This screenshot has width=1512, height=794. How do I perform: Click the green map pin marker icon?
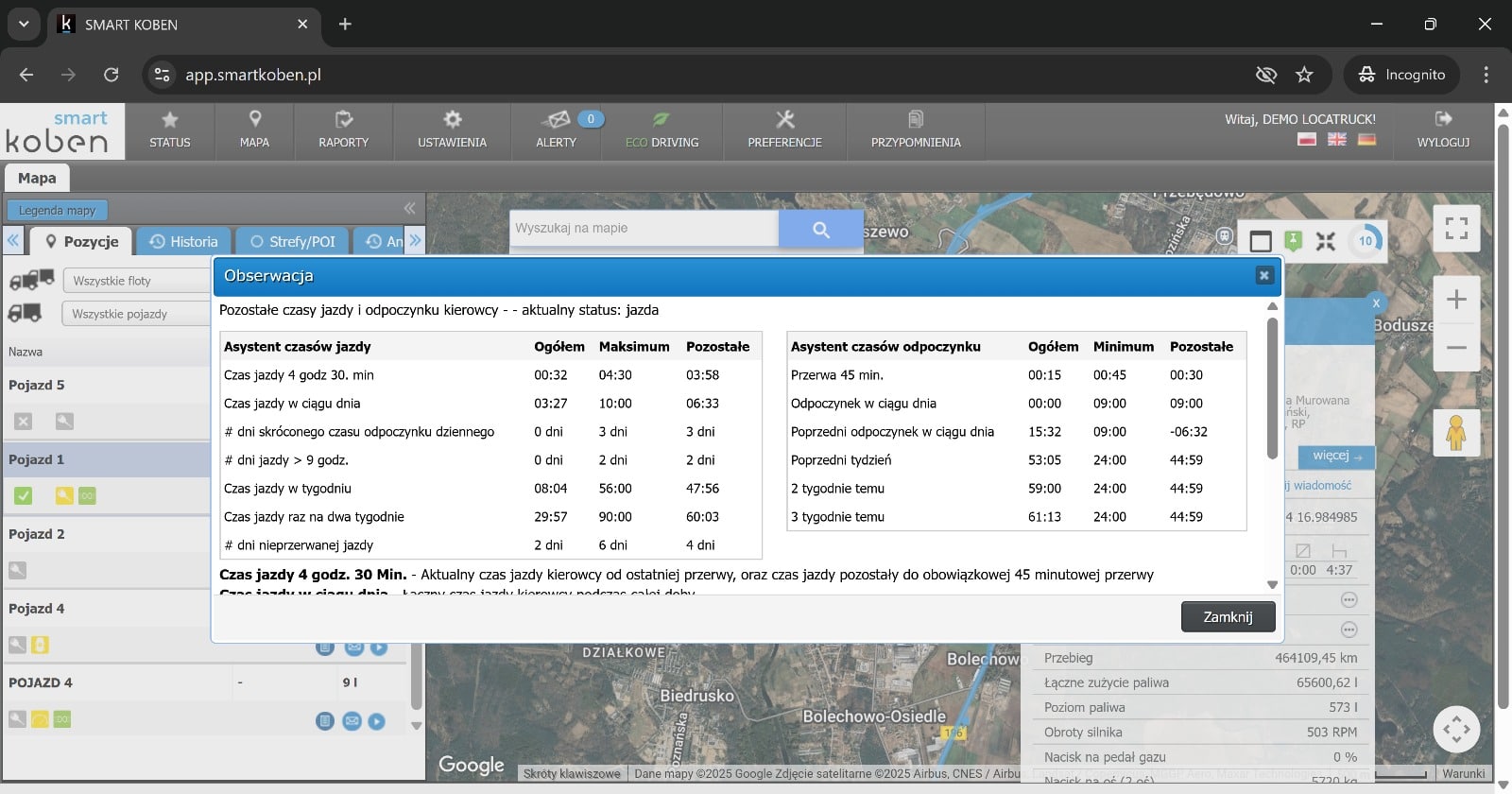(x=1293, y=241)
